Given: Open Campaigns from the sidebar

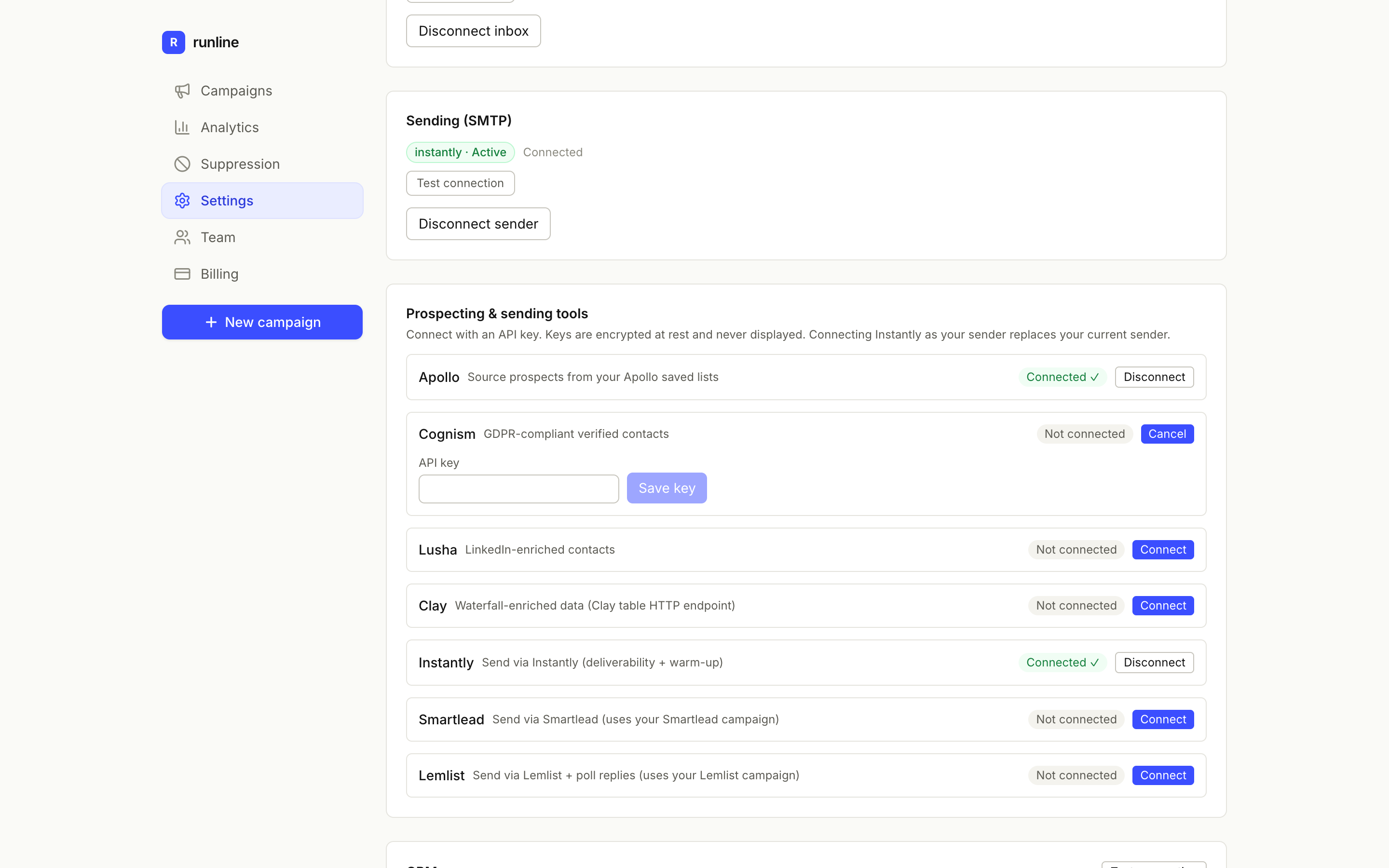Looking at the screenshot, I should tap(262, 91).
